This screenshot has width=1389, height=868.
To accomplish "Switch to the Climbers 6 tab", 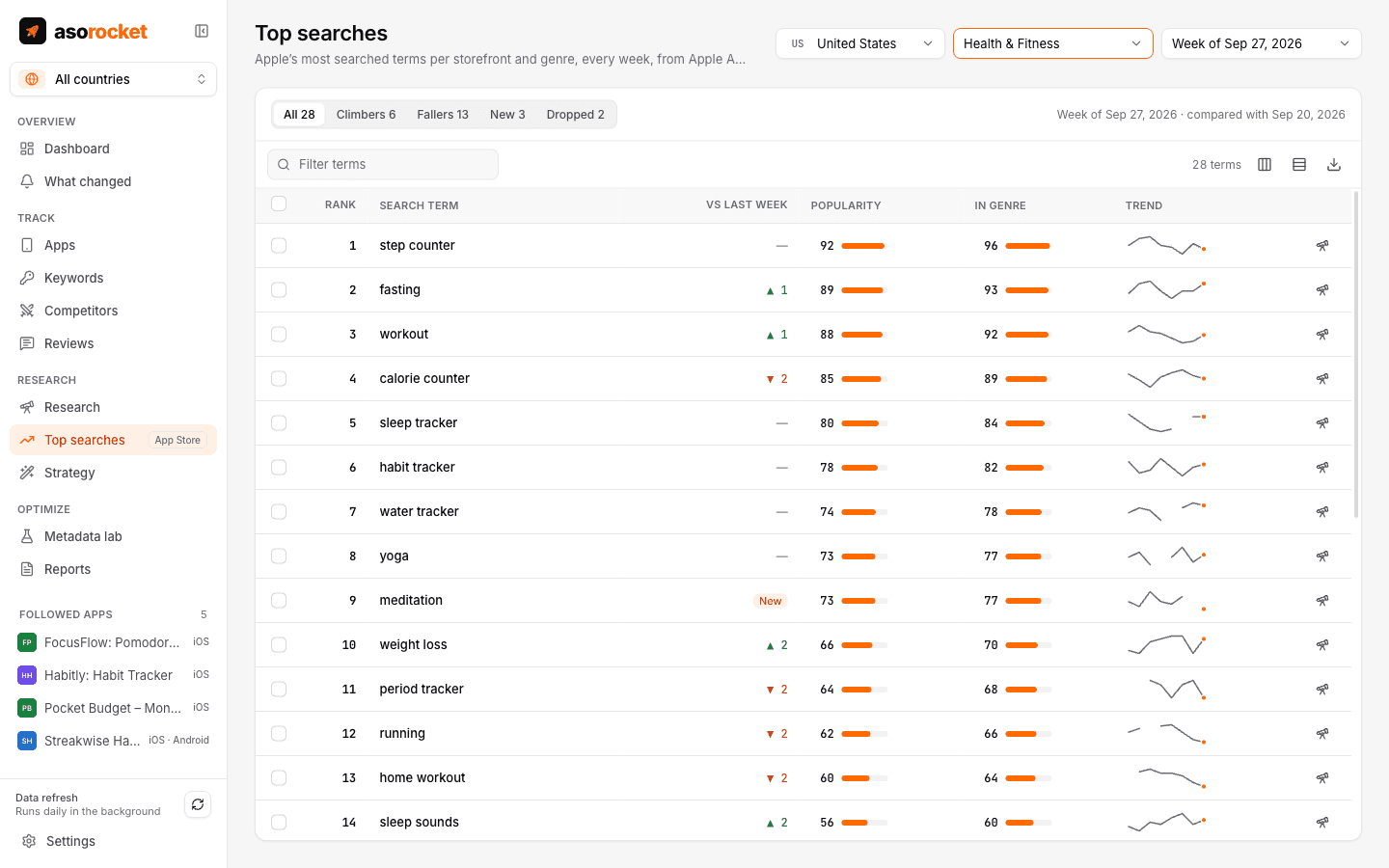I will tap(366, 115).
